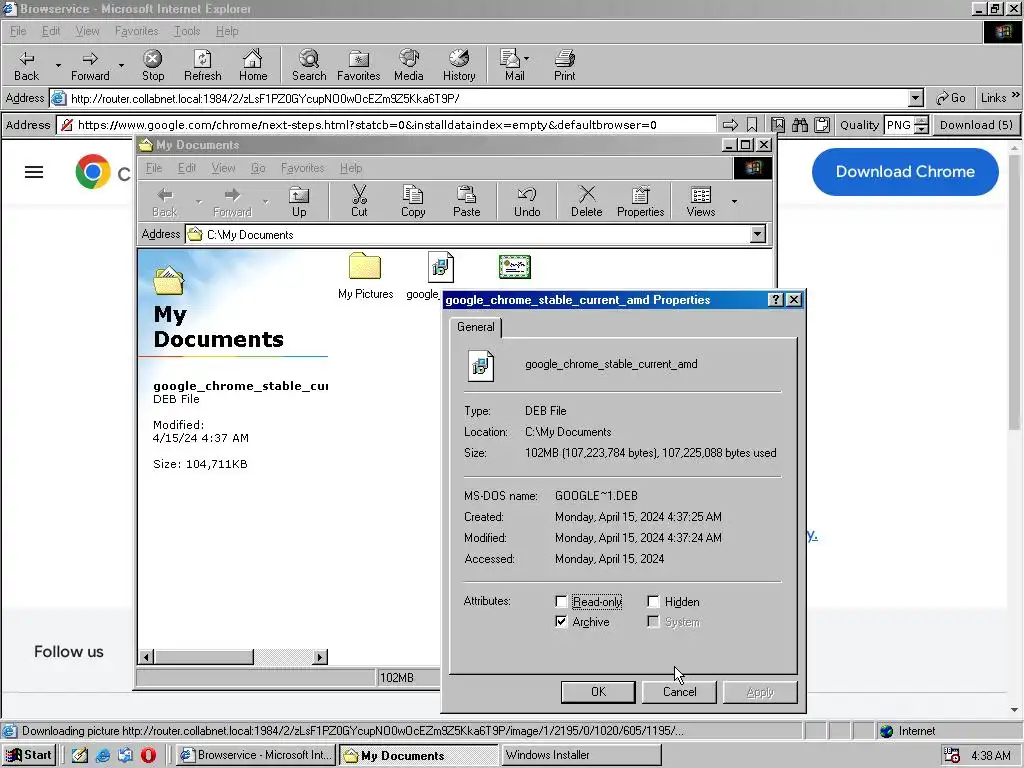Expand the Links toolbar chevron

1016,95
